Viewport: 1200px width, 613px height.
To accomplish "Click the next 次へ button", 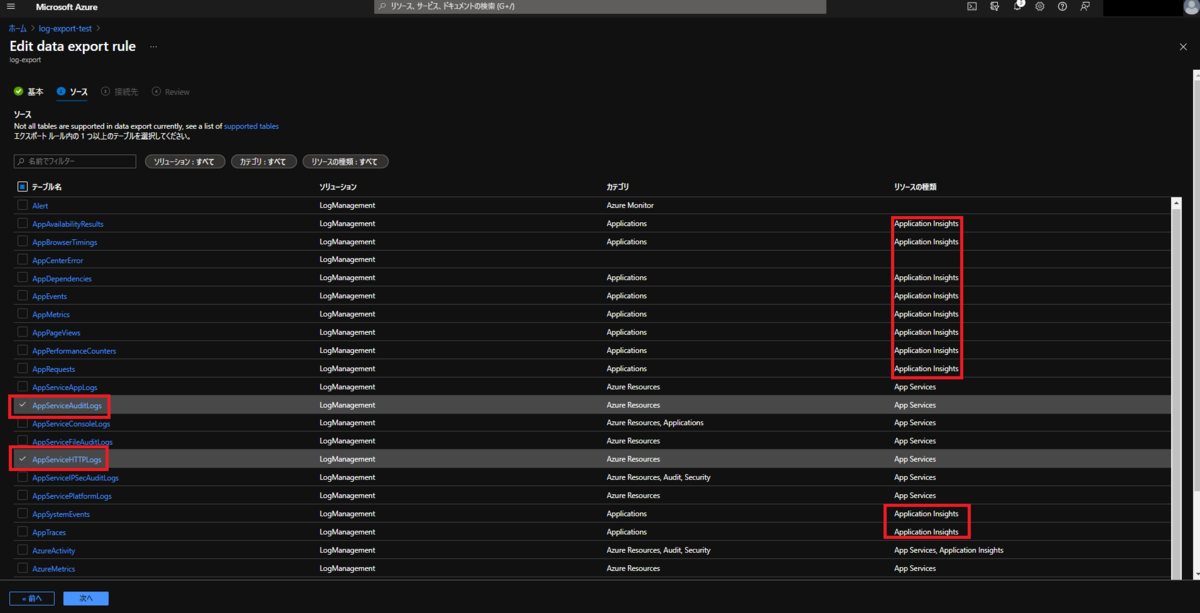I will click(x=86, y=598).
